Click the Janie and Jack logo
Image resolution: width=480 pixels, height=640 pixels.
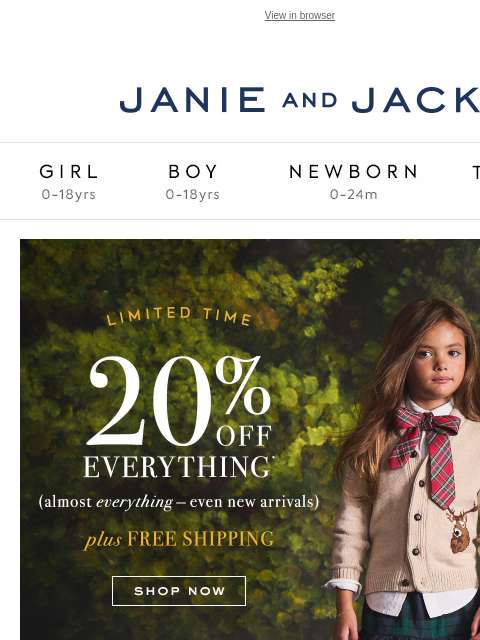300,100
